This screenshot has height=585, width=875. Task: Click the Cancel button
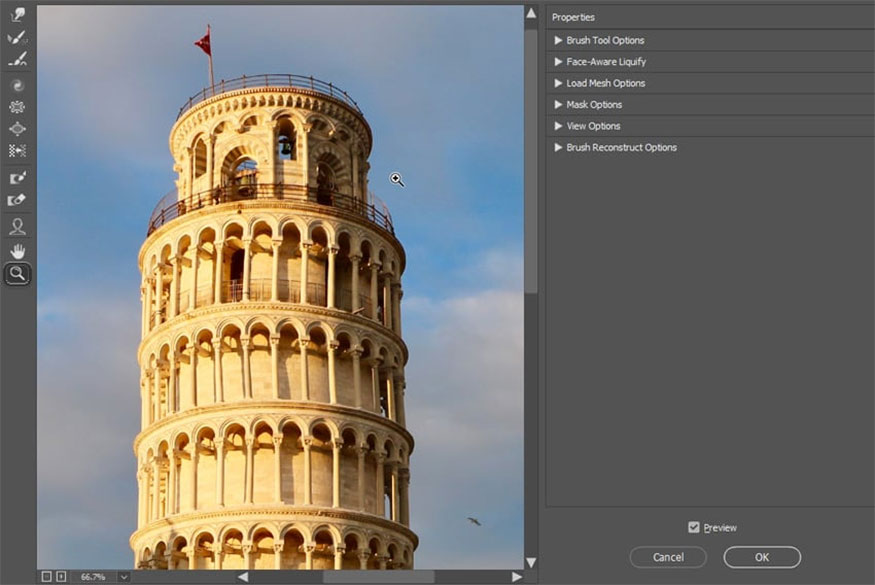coord(668,557)
